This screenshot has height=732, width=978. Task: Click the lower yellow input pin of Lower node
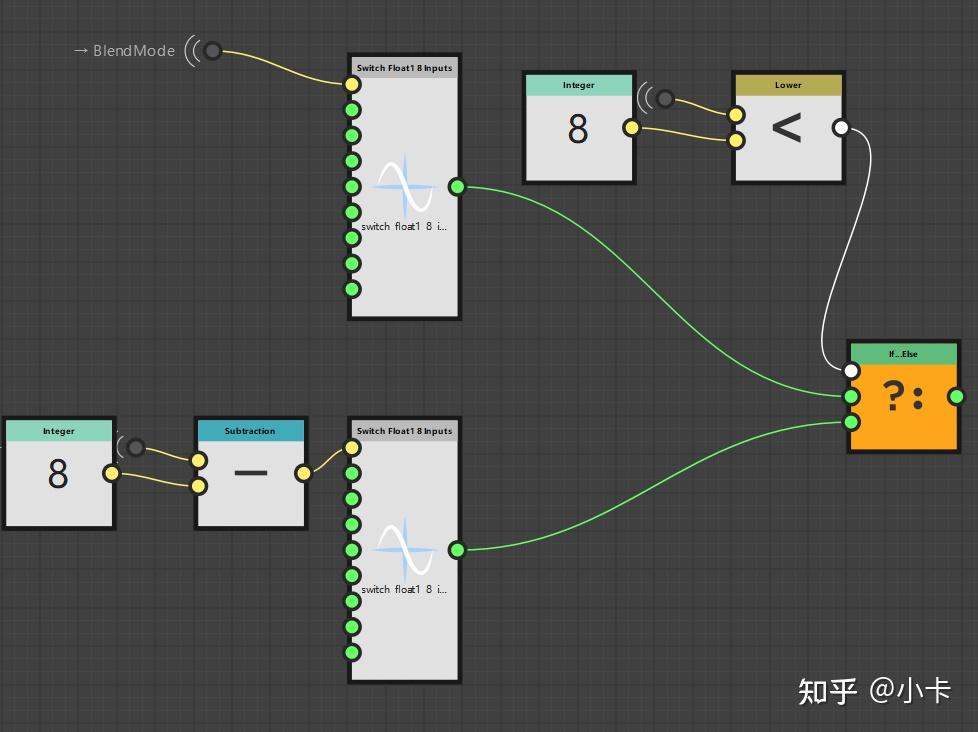pos(737,140)
